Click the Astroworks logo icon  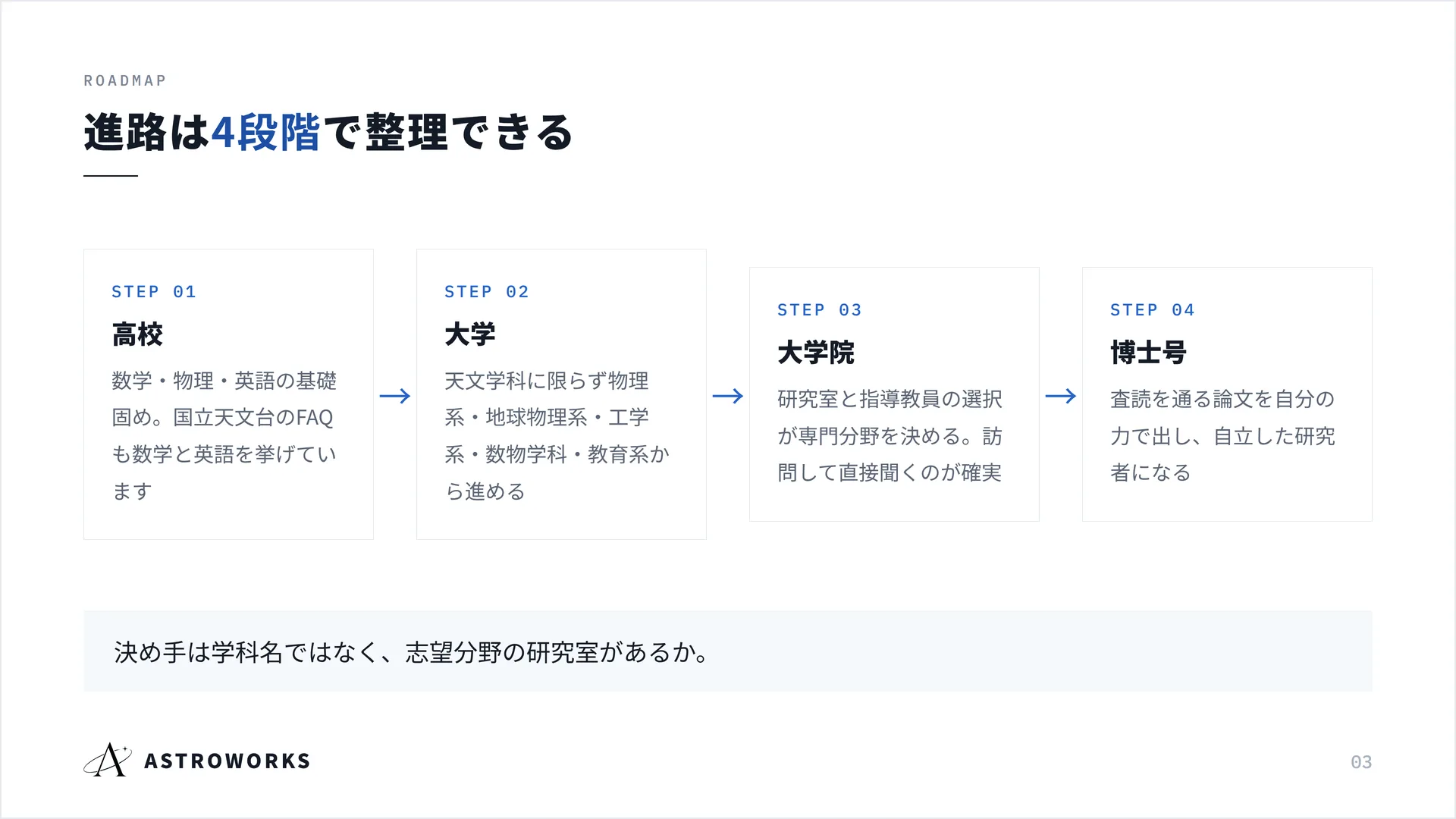pyautogui.click(x=108, y=760)
